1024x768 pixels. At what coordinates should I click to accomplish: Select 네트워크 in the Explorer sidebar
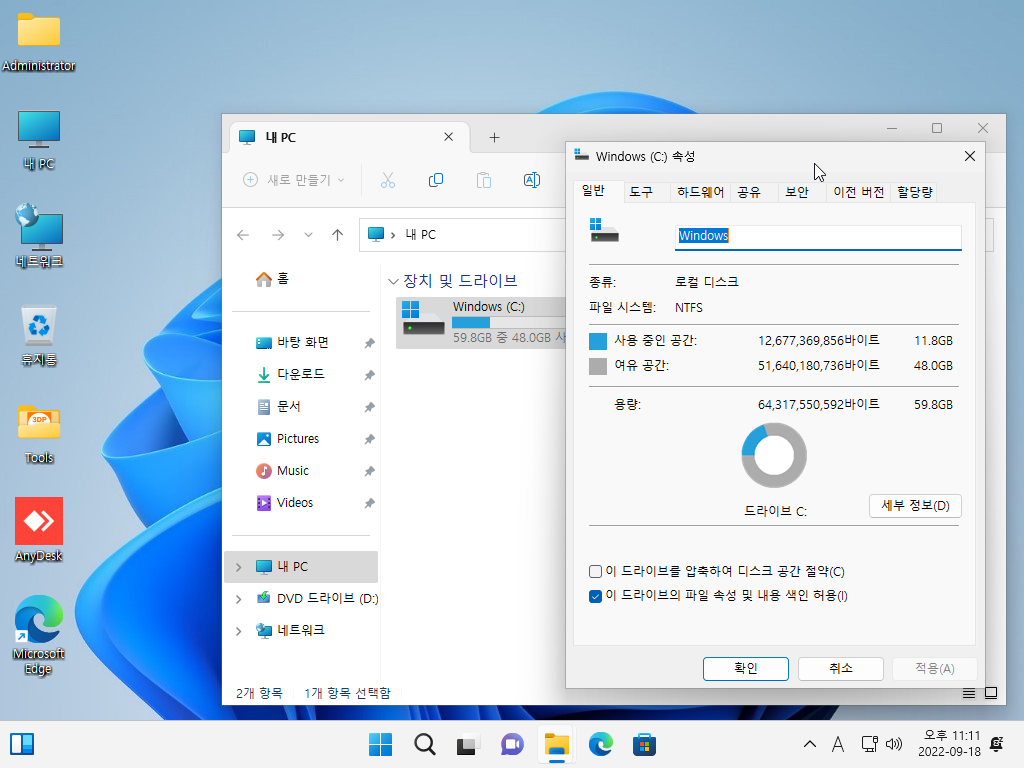(x=291, y=630)
